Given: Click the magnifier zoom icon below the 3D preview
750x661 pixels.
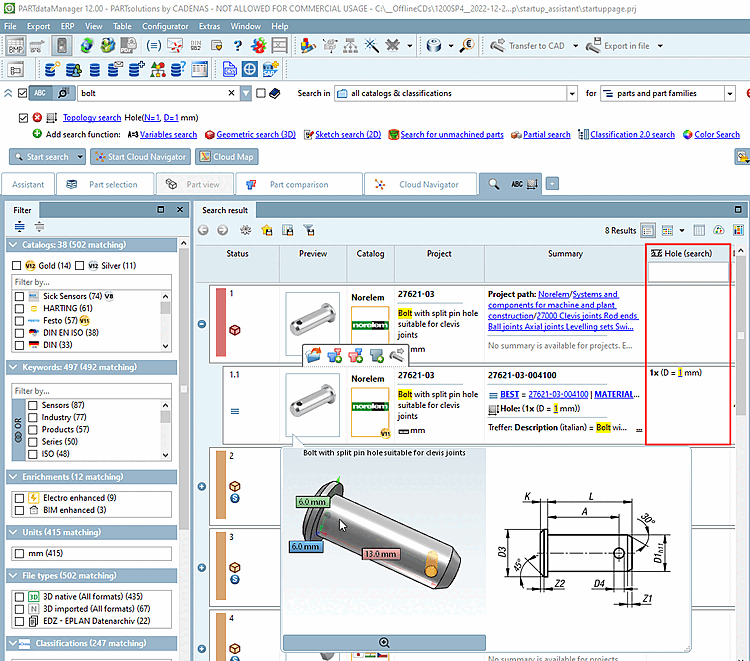Looking at the screenshot, I should click(384, 642).
